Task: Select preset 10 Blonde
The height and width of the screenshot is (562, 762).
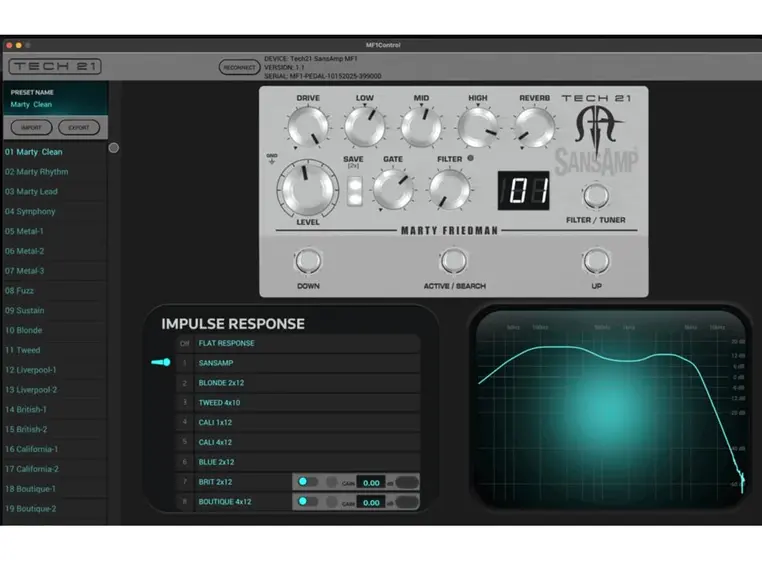Action: [x=55, y=331]
